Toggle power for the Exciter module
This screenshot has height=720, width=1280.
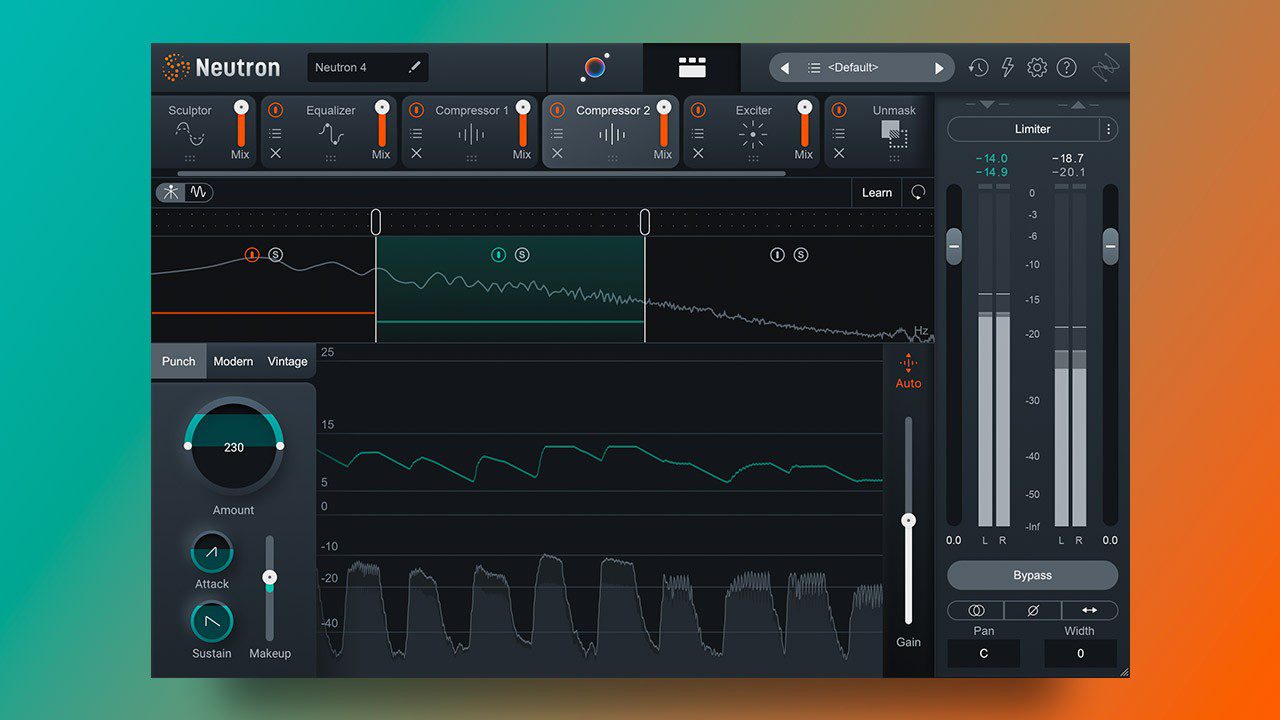pos(698,110)
